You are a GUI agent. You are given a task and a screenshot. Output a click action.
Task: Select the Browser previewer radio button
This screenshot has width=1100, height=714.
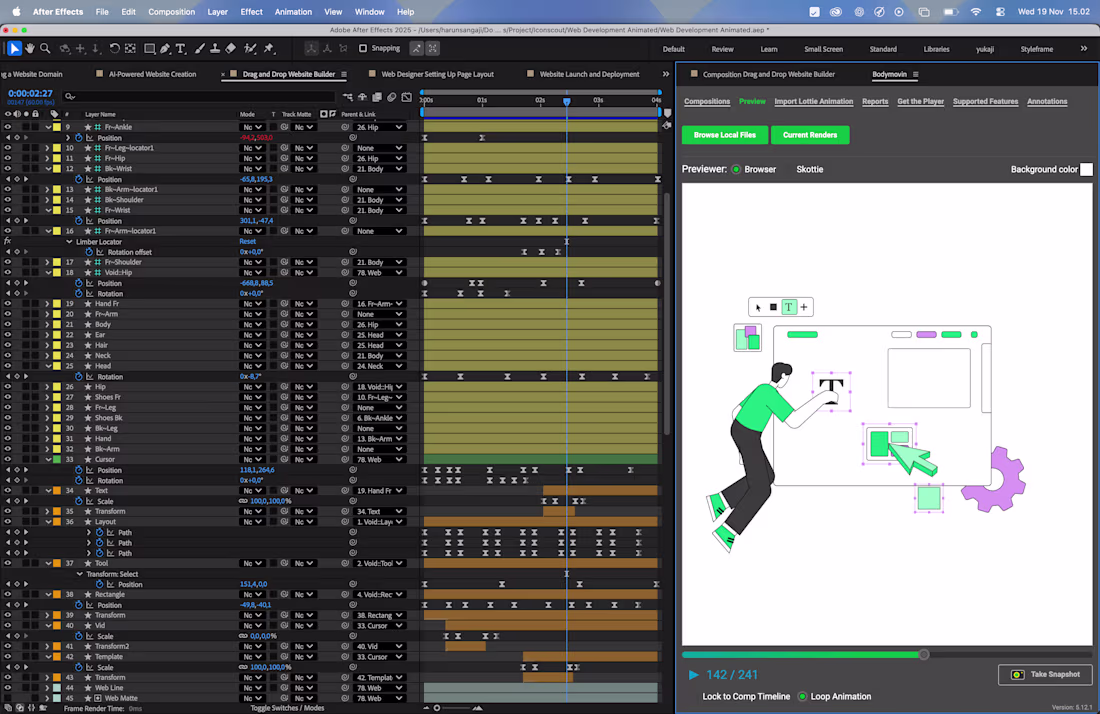(x=737, y=169)
